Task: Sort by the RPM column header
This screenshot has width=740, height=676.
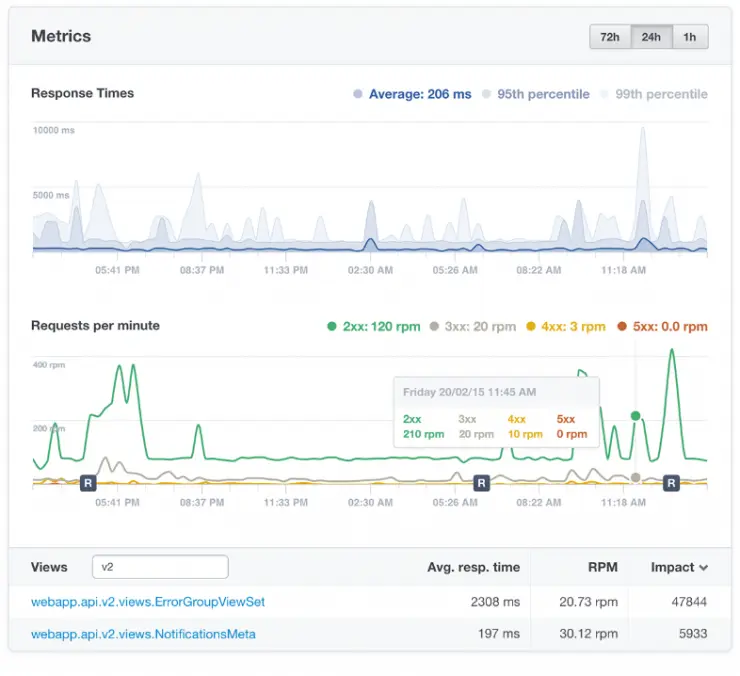Action: click(602, 567)
